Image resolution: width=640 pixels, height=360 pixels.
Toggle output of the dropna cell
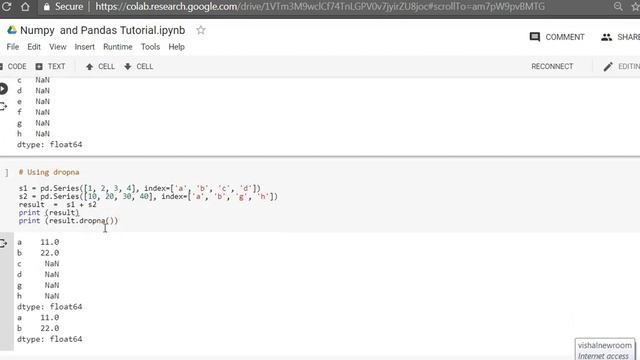(x=3, y=243)
